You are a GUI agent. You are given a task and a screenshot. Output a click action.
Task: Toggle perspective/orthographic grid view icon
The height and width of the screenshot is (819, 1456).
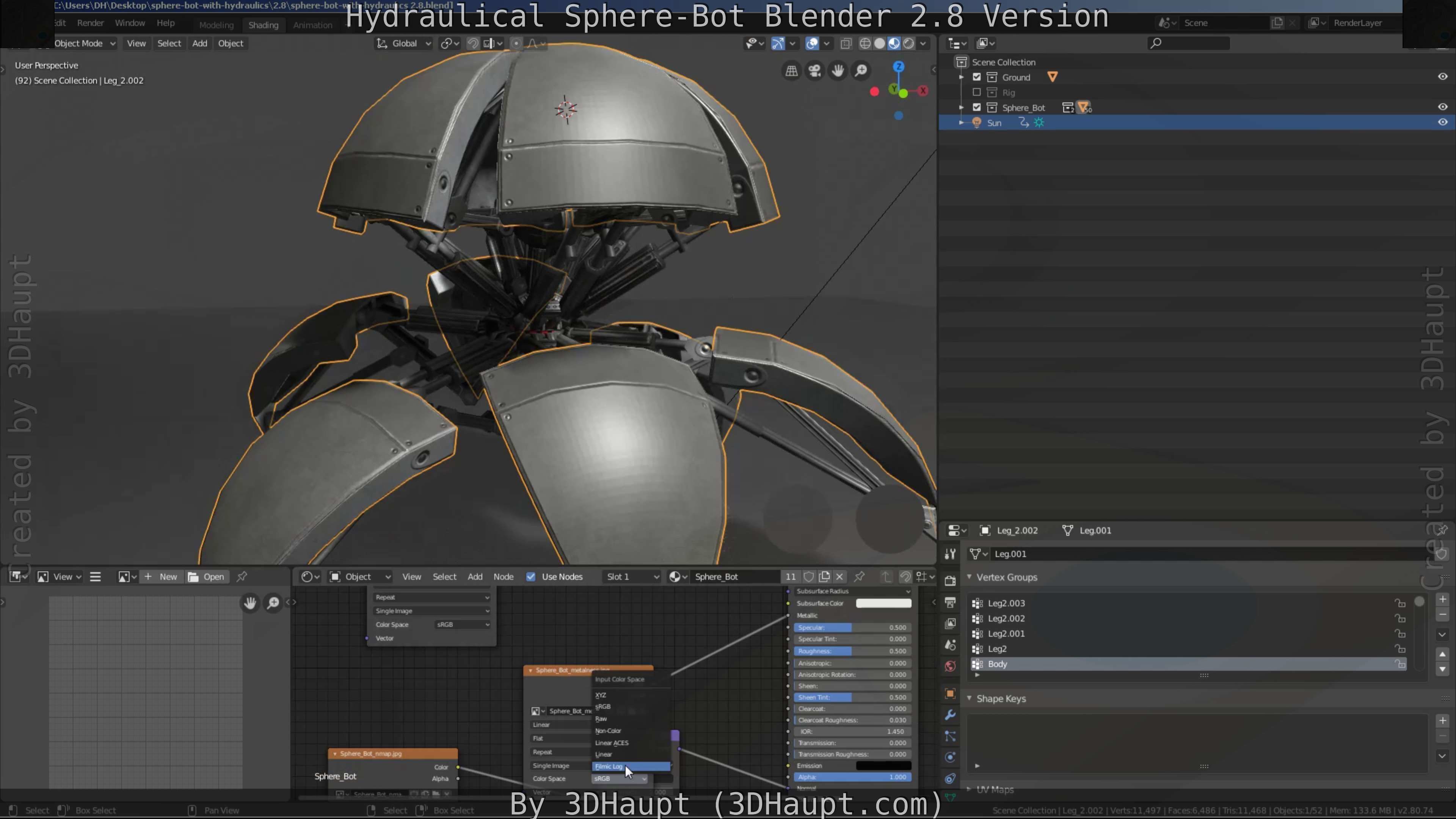(x=791, y=71)
